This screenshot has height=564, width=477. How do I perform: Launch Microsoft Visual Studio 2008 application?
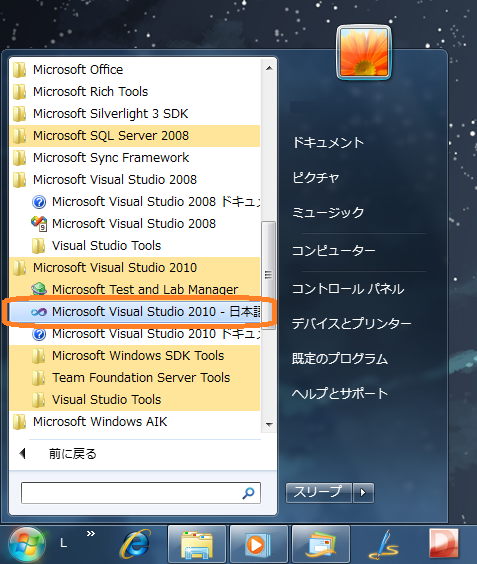point(135,223)
